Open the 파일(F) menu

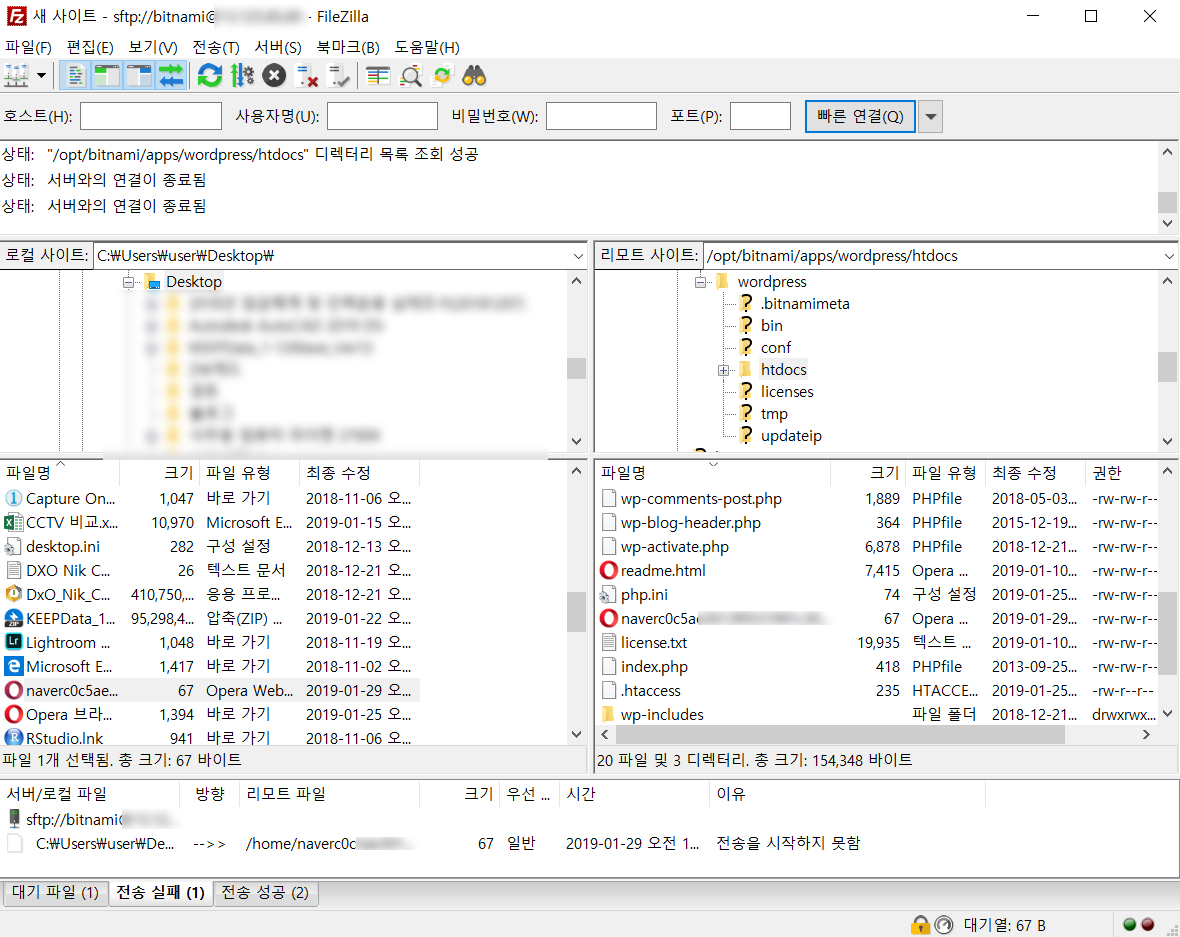(x=29, y=47)
